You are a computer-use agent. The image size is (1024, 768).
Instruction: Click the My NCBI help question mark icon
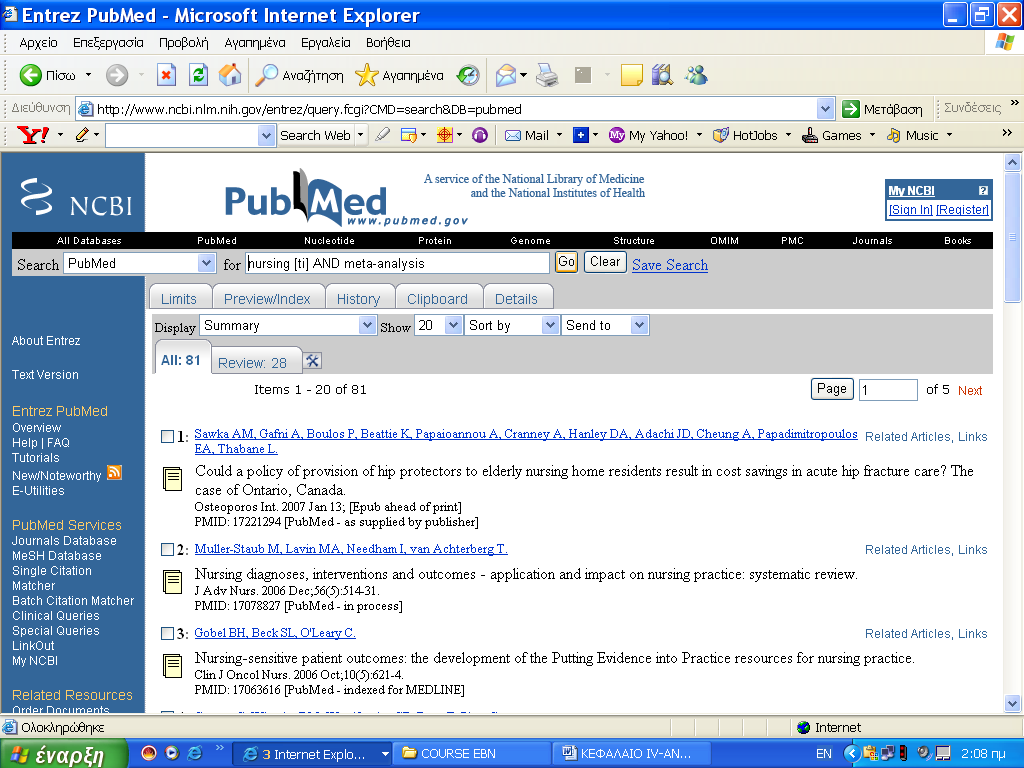[983, 191]
